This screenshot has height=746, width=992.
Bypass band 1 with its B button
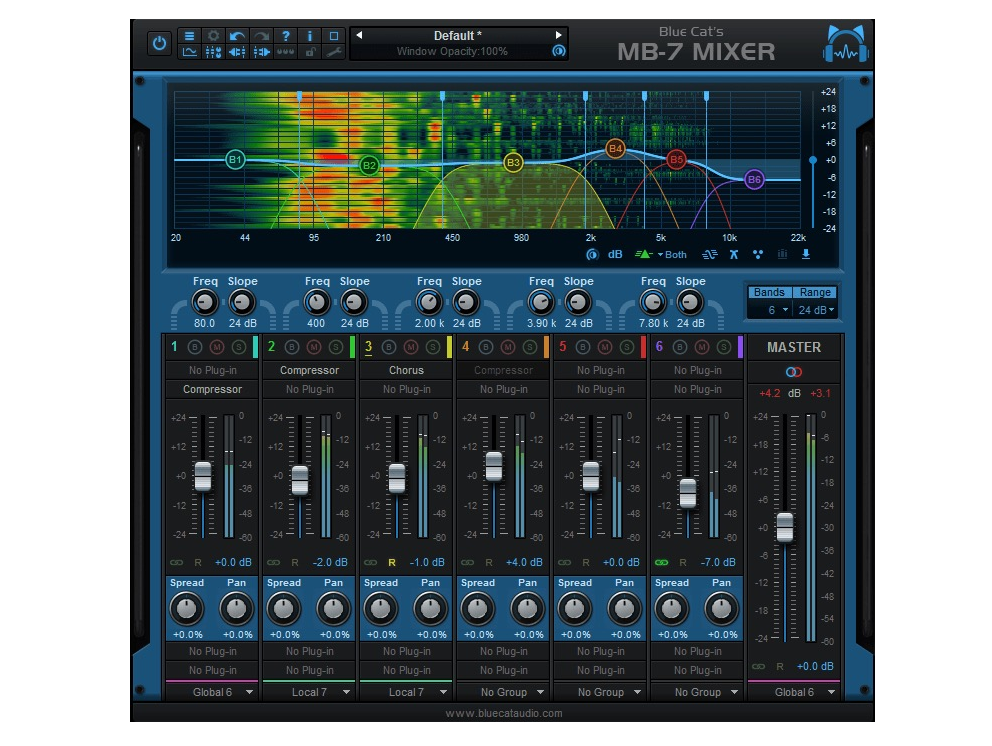coord(195,347)
